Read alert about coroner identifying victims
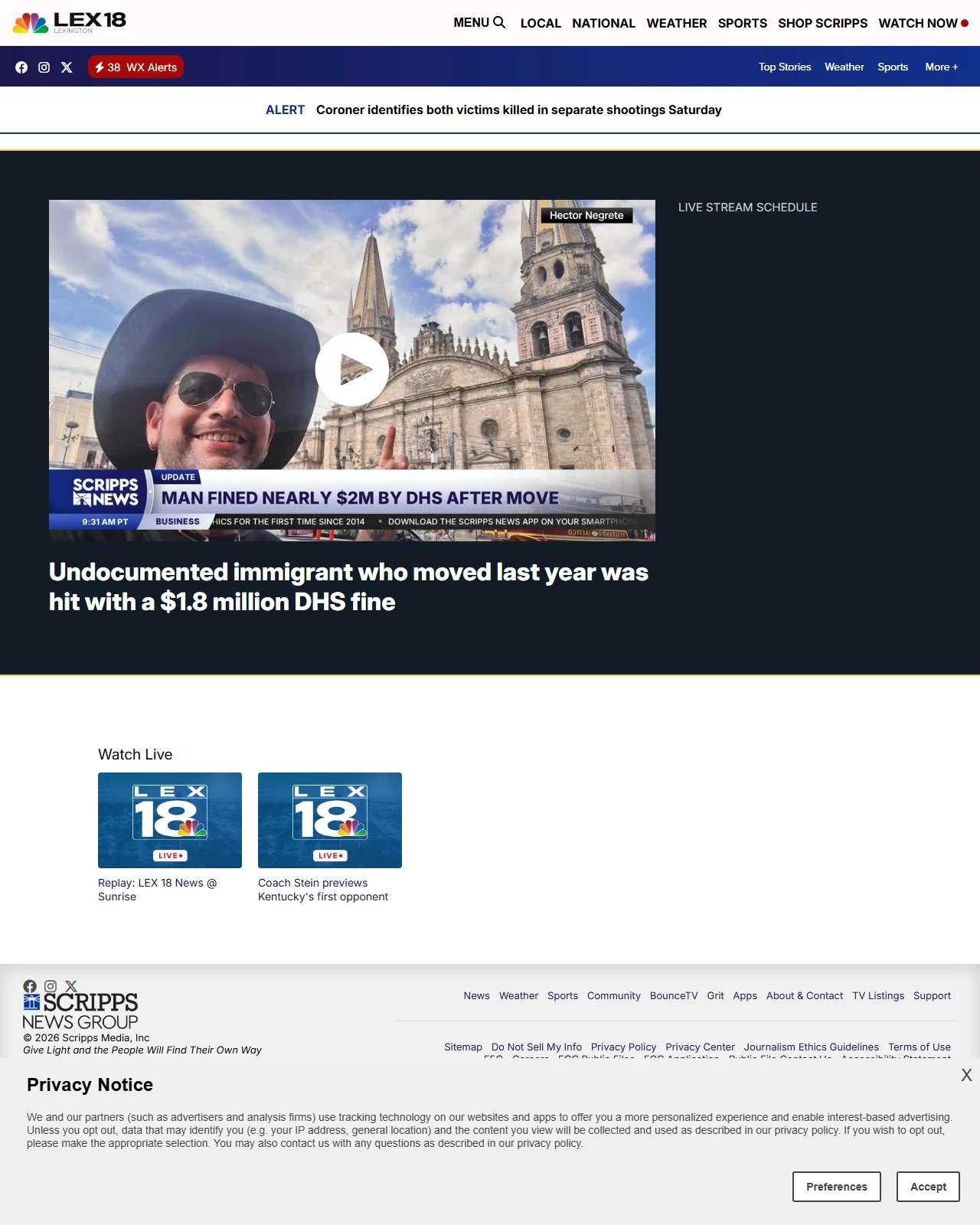Screen dimensions: 980x1225 click(519, 109)
